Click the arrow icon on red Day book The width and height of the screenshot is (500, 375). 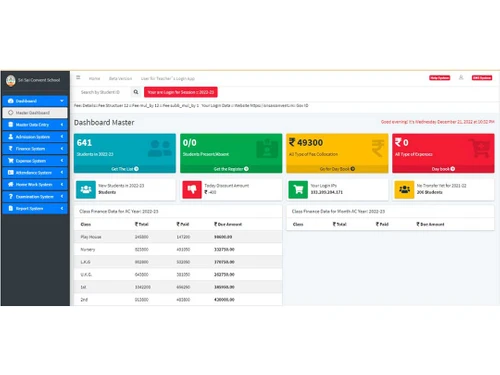point(453,169)
